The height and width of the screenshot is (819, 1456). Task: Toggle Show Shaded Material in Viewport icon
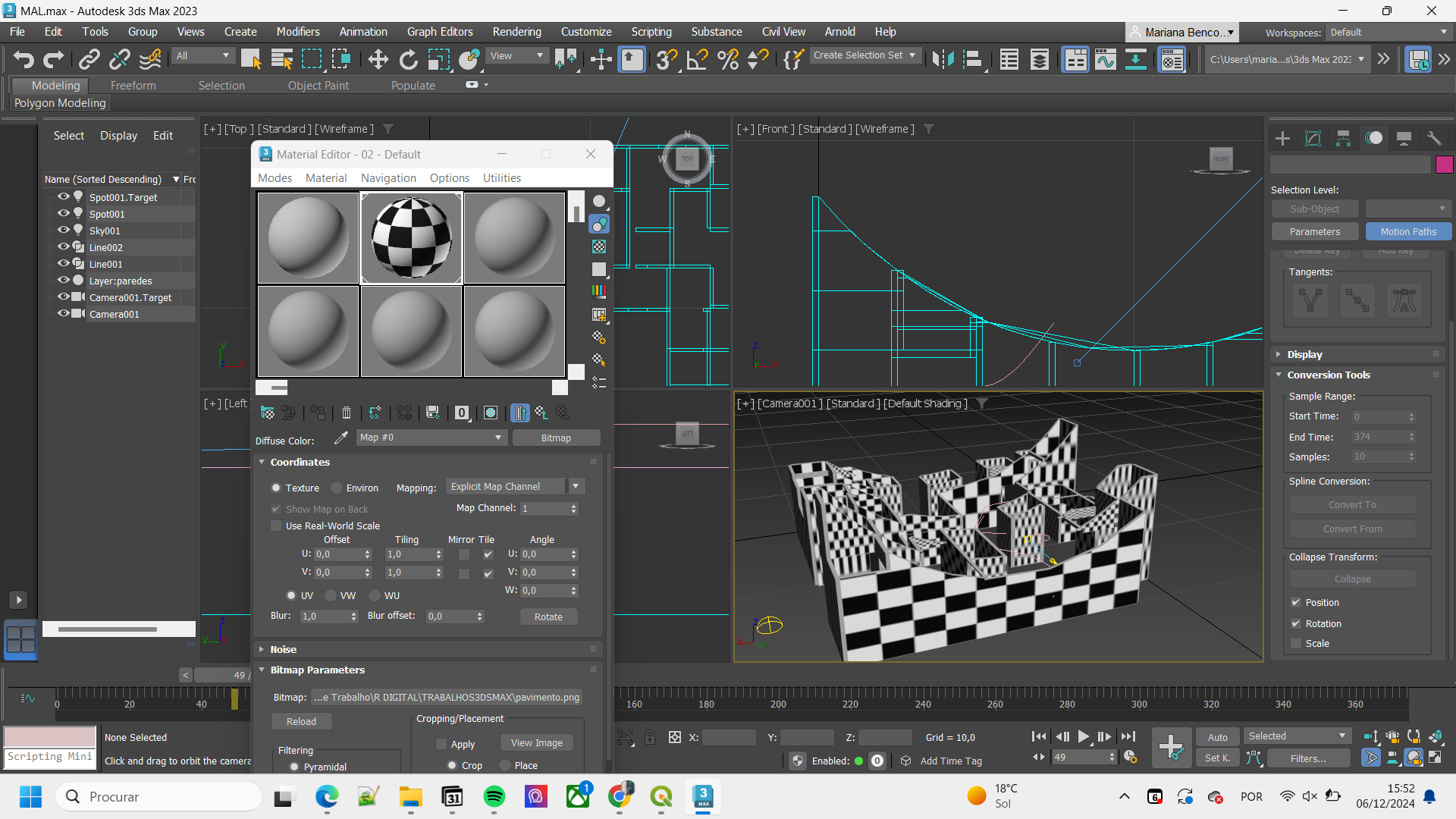tap(491, 413)
